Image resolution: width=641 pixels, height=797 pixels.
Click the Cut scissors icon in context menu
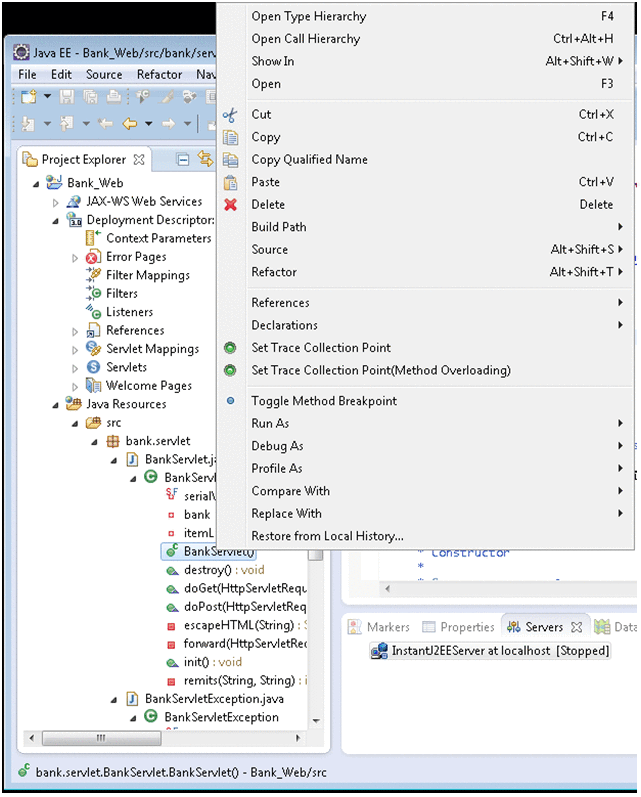tap(230, 115)
